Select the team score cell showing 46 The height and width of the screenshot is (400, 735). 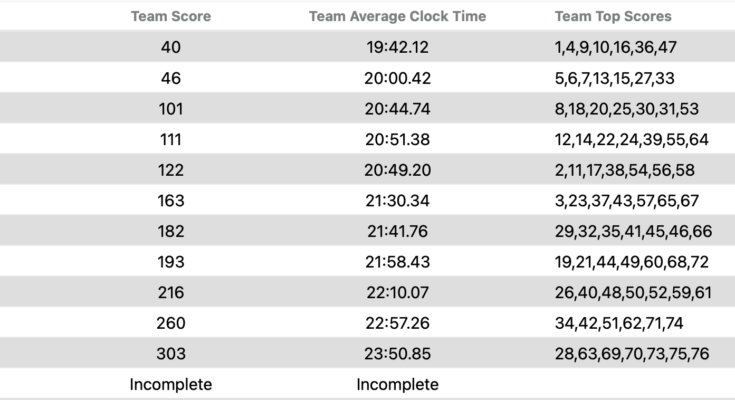[x=171, y=77]
